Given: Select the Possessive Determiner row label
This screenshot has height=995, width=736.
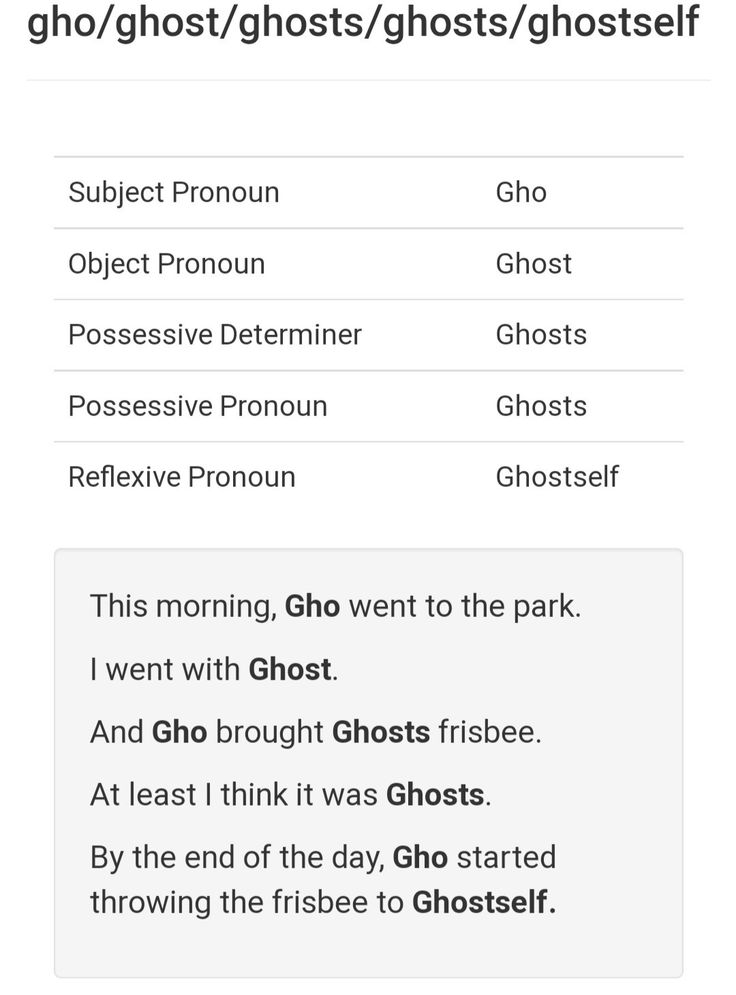Looking at the screenshot, I should (215, 334).
